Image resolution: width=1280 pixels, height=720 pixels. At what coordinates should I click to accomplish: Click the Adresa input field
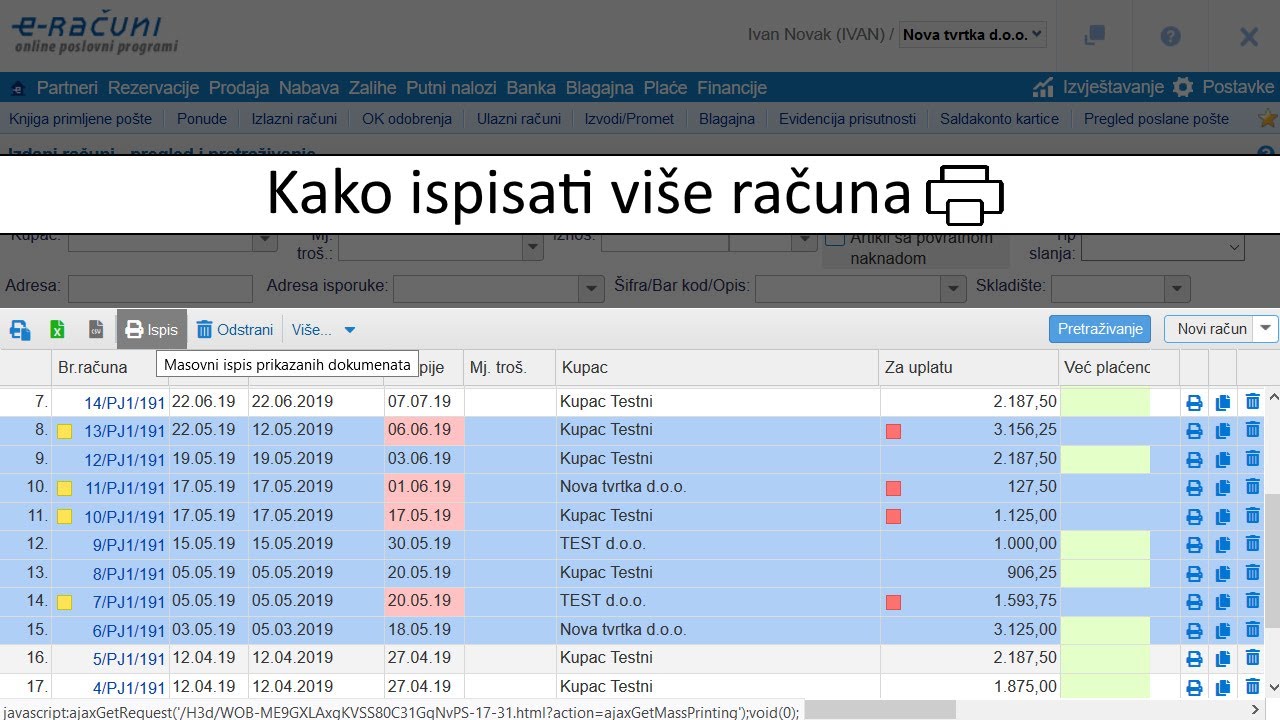click(160, 290)
